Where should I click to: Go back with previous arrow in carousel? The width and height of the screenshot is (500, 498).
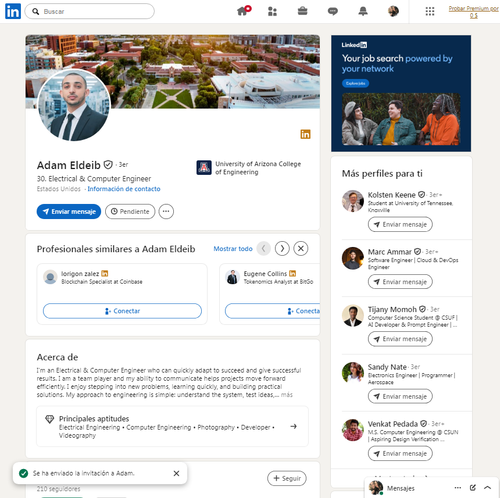pyautogui.click(x=263, y=249)
